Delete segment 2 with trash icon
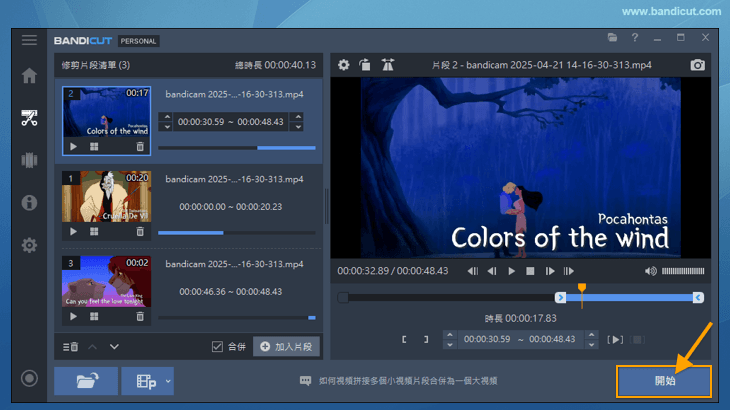 coord(140,147)
